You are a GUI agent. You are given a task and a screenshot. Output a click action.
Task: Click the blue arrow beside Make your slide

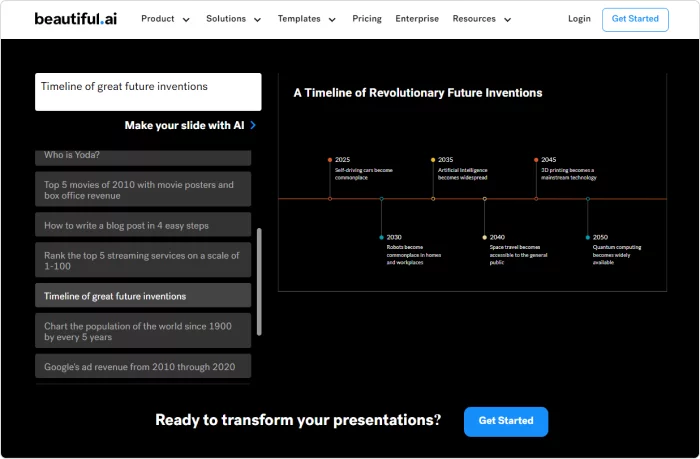(253, 125)
